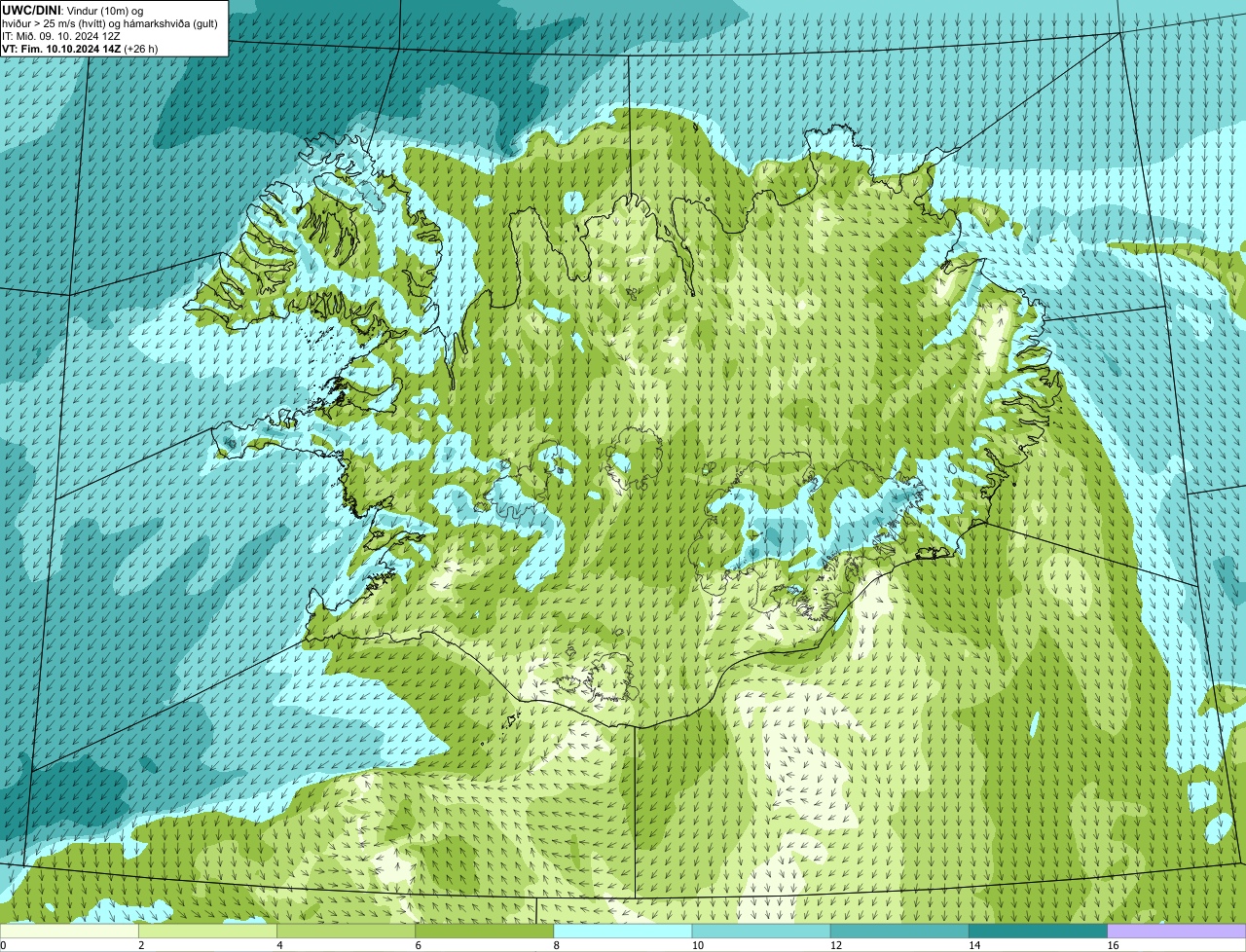Viewport: 1246px width, 952px height.
Task: Click the legend scale label '16'
Action: click(x=1112, y=945)
